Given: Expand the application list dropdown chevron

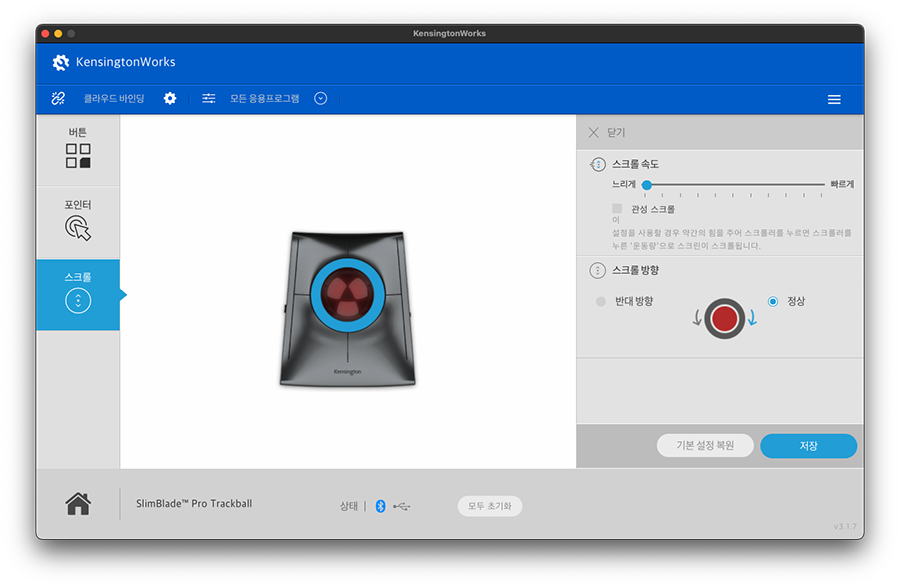Looking at the screenshot, I should coord(321,99).
